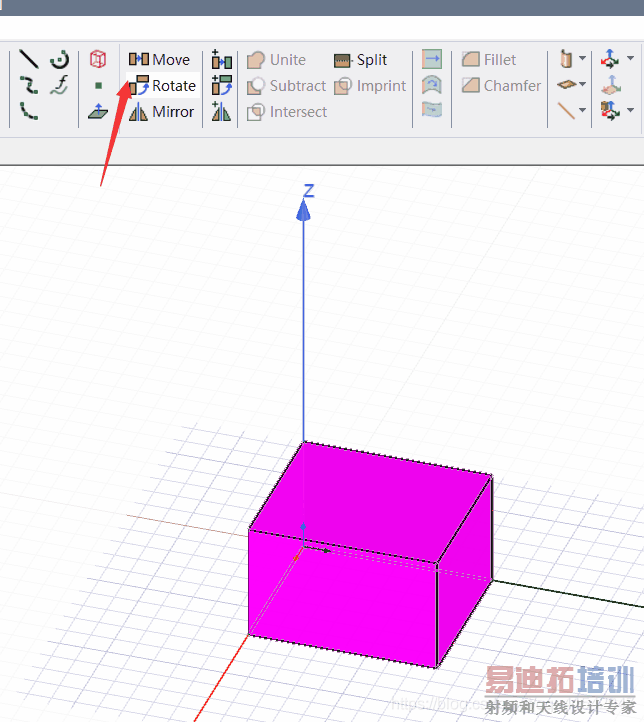
Task: Click the solid cylinder object icon
Action: (566, 59)
